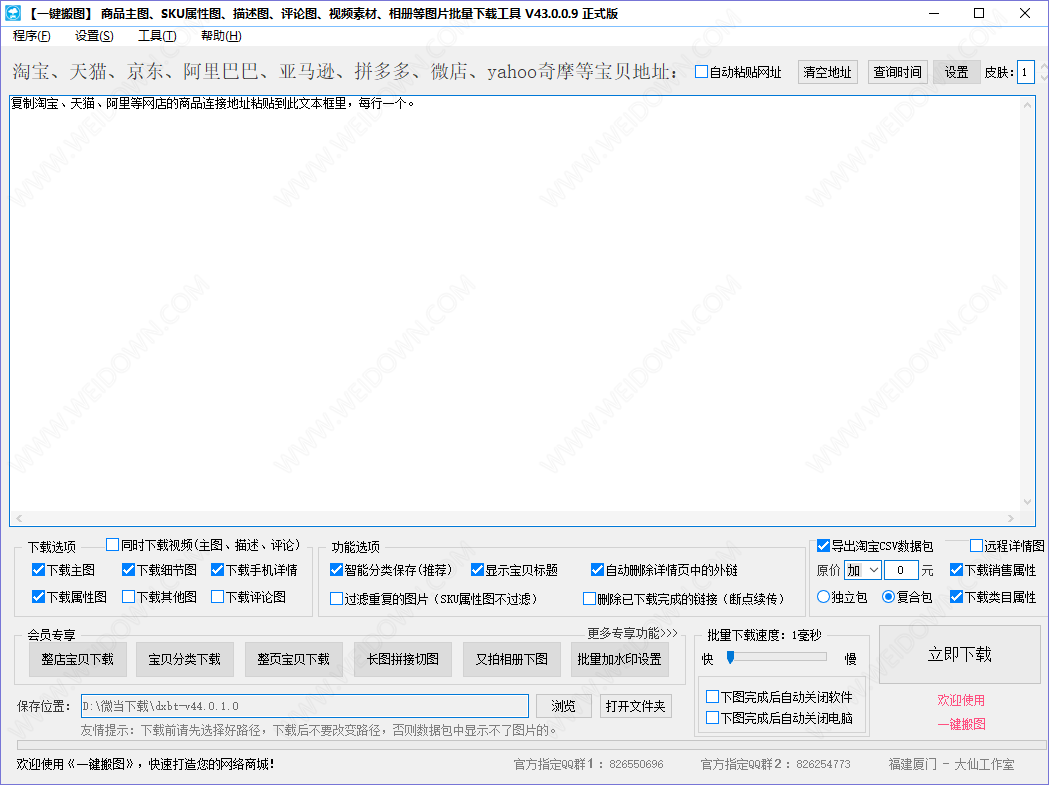
Task: Click the 浏览 button
Action: 564,706
